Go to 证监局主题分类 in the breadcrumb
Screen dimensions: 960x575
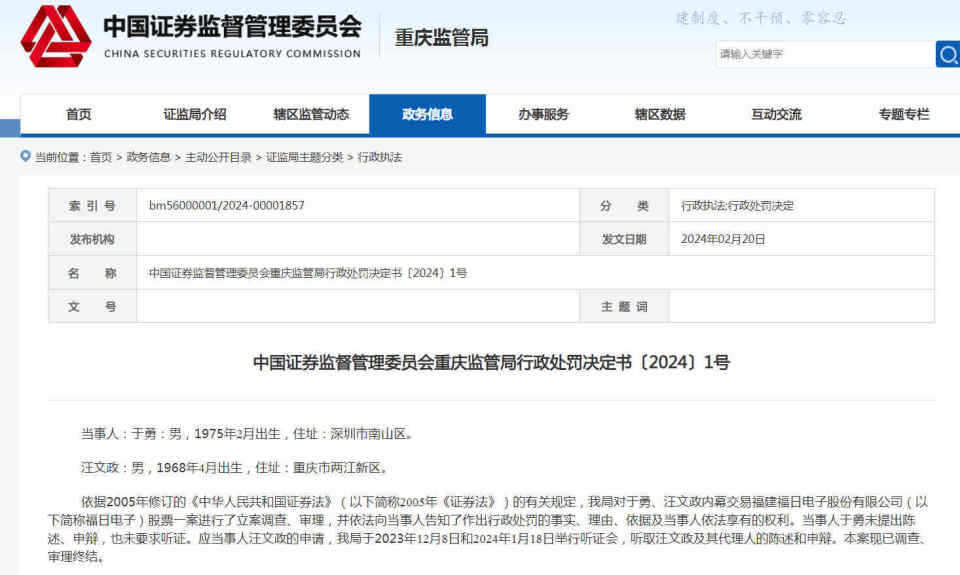(304, 157)
